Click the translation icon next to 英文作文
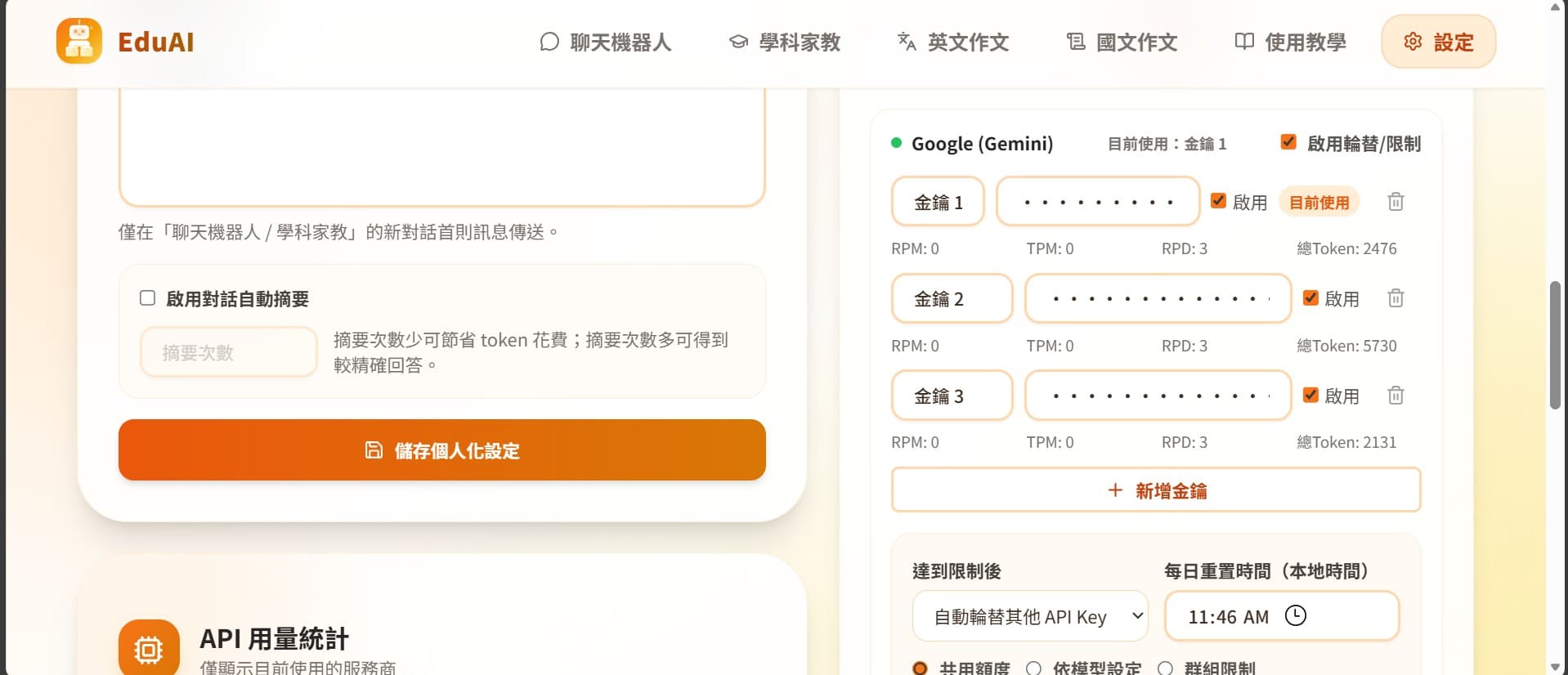1568x675 pixels. tap(907, 42)
